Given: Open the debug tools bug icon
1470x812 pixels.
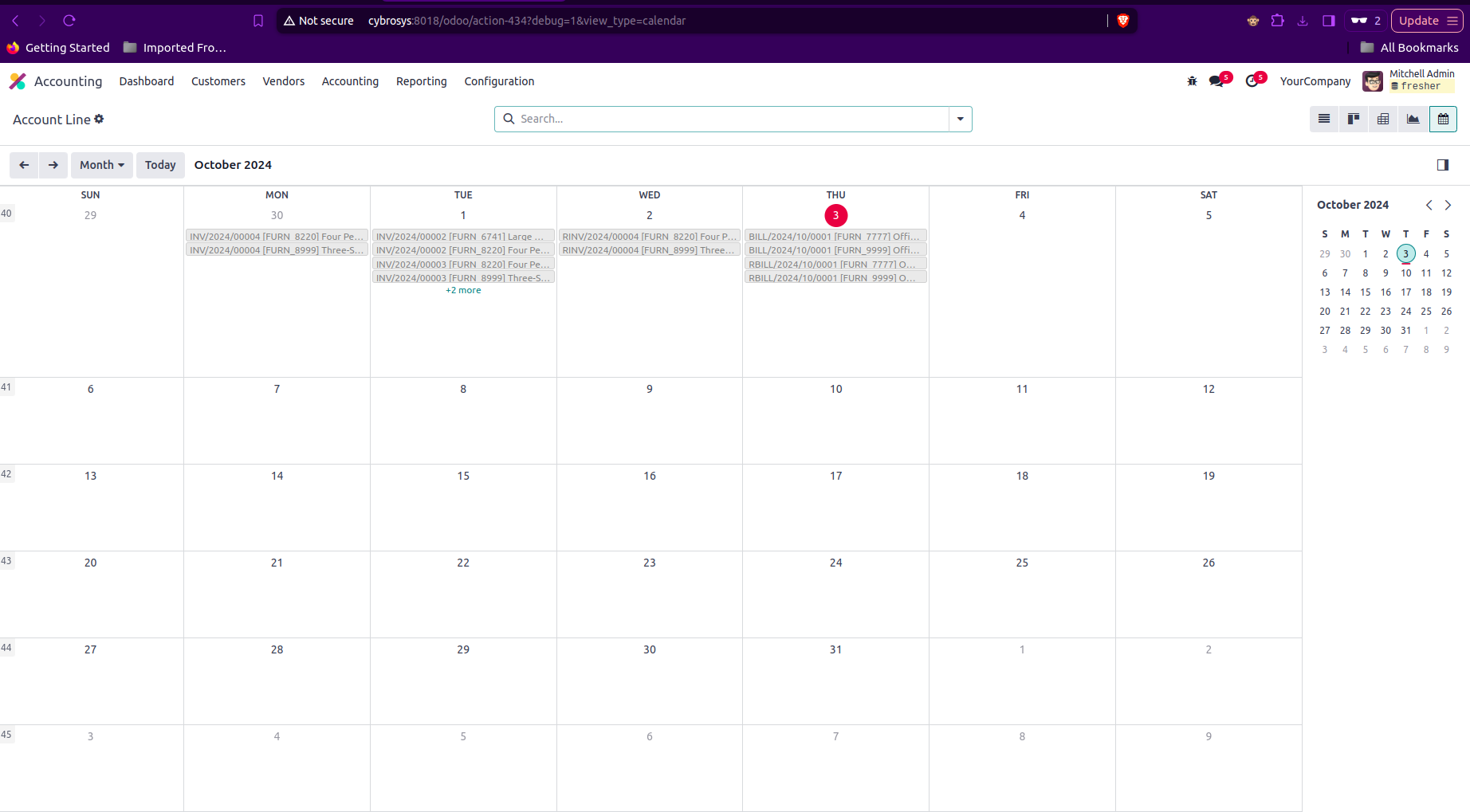Looking at the screenshot, I should (1192, 81).
